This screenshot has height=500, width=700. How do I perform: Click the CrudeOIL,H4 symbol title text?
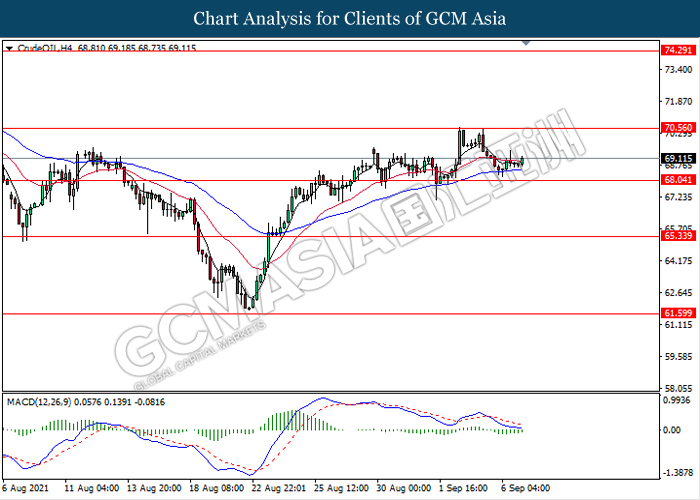pos(45,48)
